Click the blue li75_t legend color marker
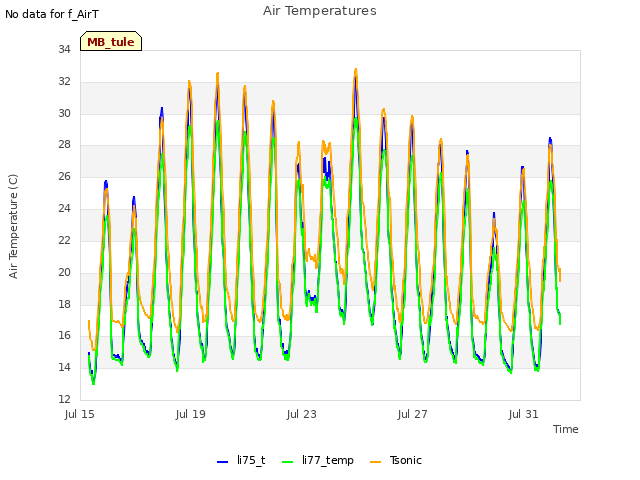Image resolution: width=640 pixels, height=480 pixels. (222, 462)
